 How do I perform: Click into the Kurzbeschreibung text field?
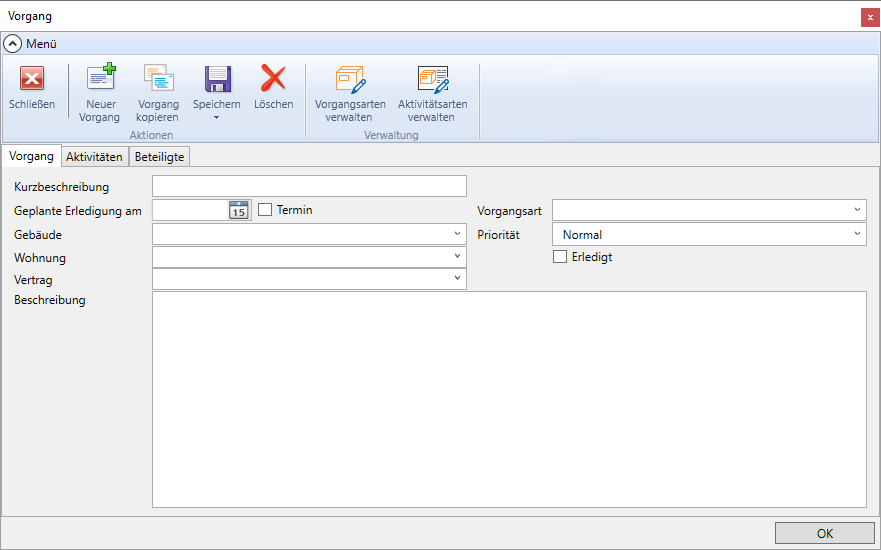tap(309, 187)
